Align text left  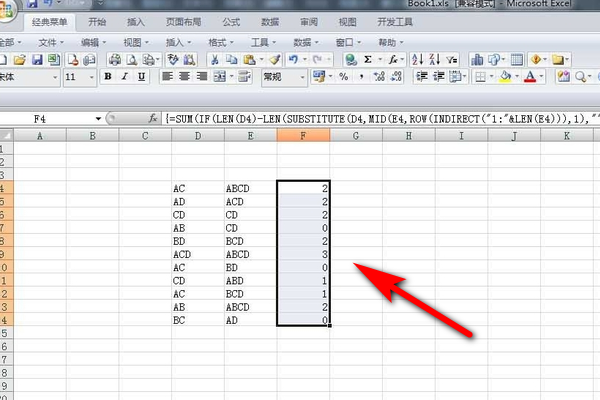(167, 77)
